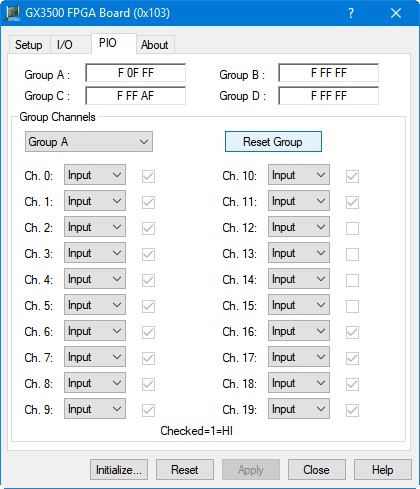The height and width of the screenshot is (489, 420).
Task: Toggle the Ch. 0 state checkbox
Action: pyautogui.click(x=148, y=176)
